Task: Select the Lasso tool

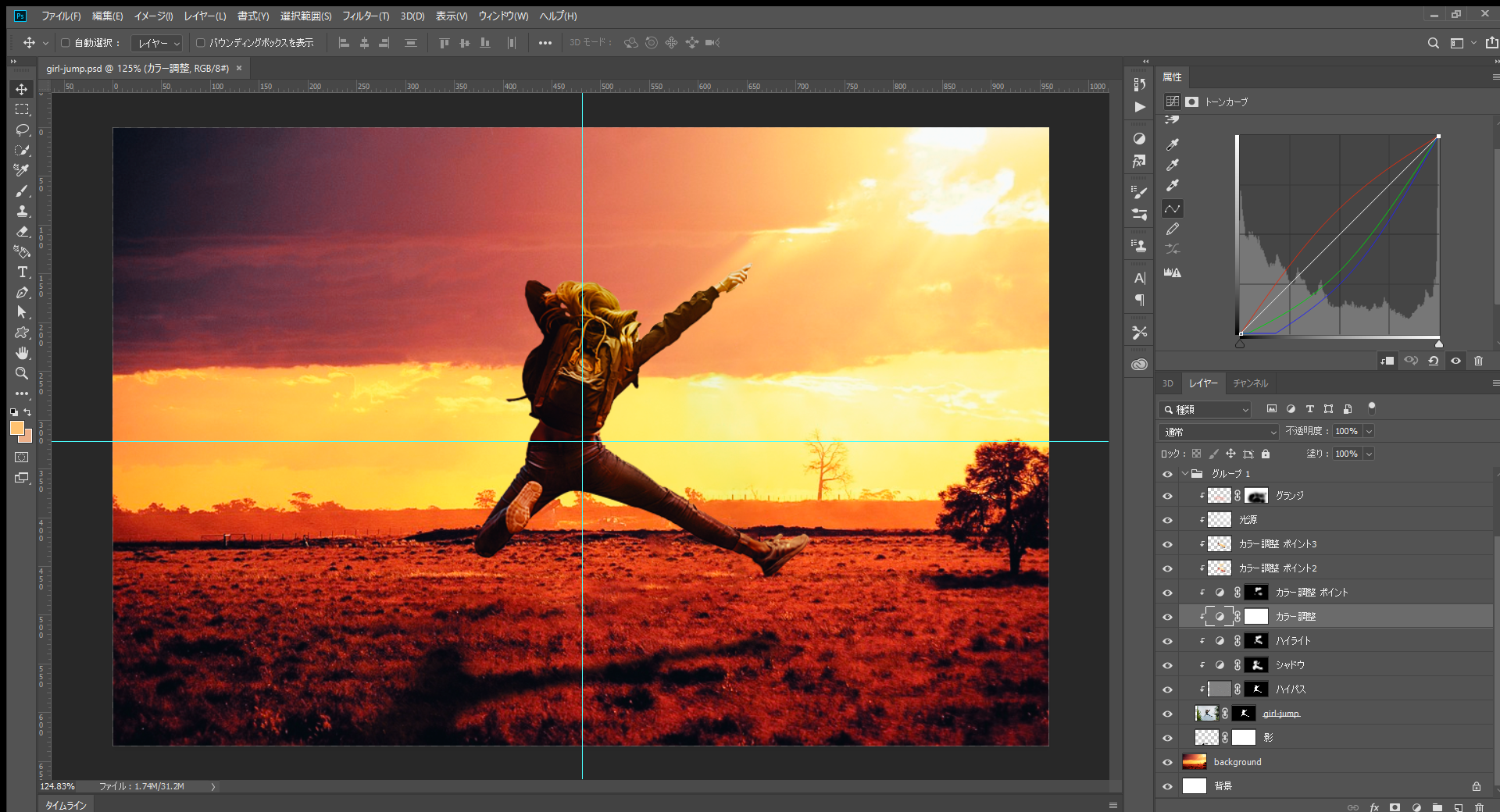Action: [x=22, y=130]
